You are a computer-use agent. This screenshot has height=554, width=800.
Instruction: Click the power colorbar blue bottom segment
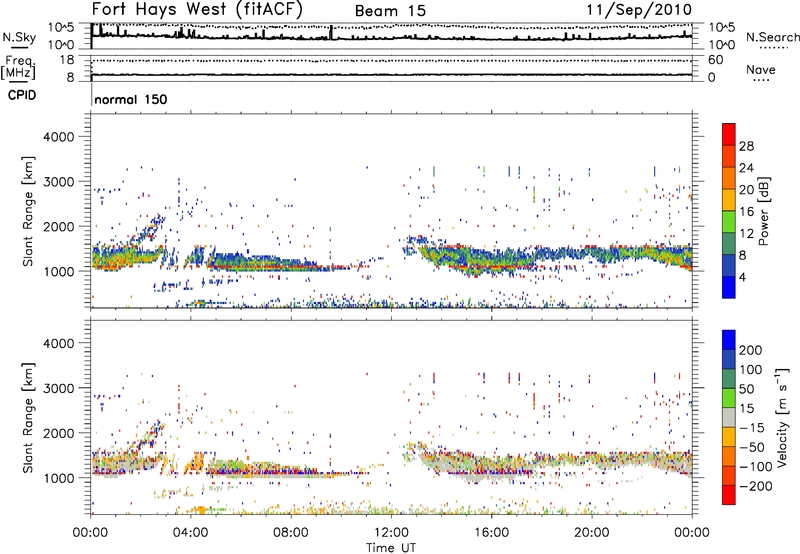click(729, 287)
